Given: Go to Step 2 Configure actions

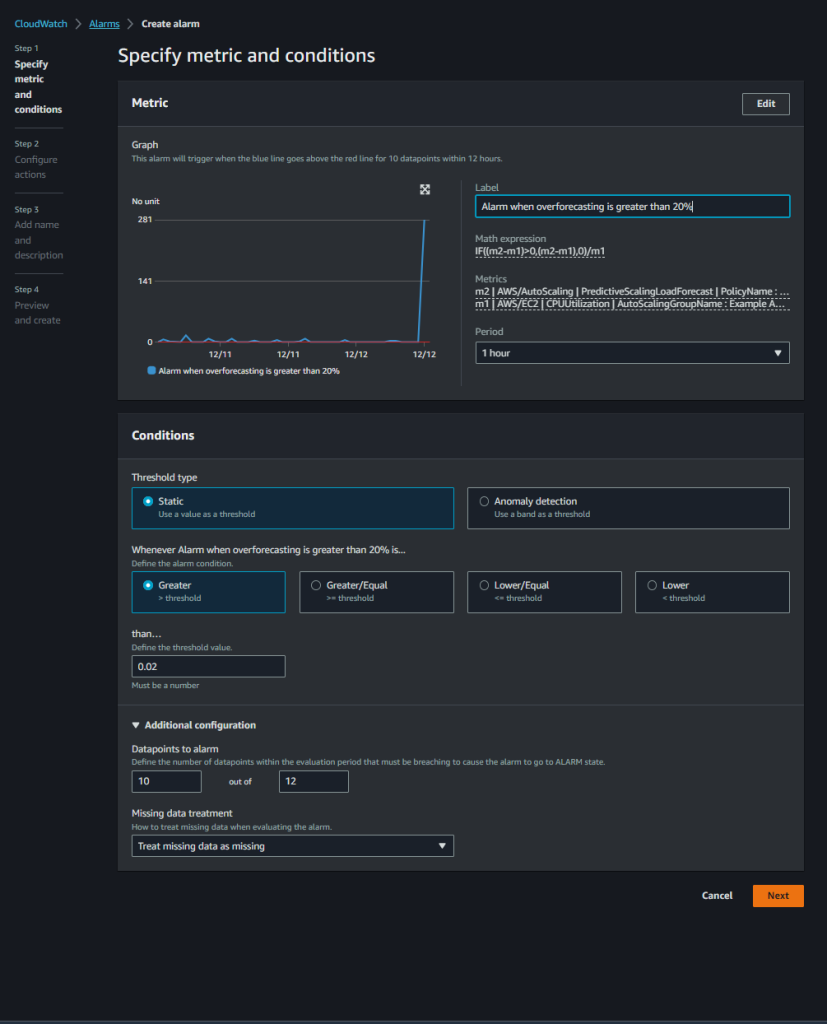Looking at the screenshot, I should 34,159.
